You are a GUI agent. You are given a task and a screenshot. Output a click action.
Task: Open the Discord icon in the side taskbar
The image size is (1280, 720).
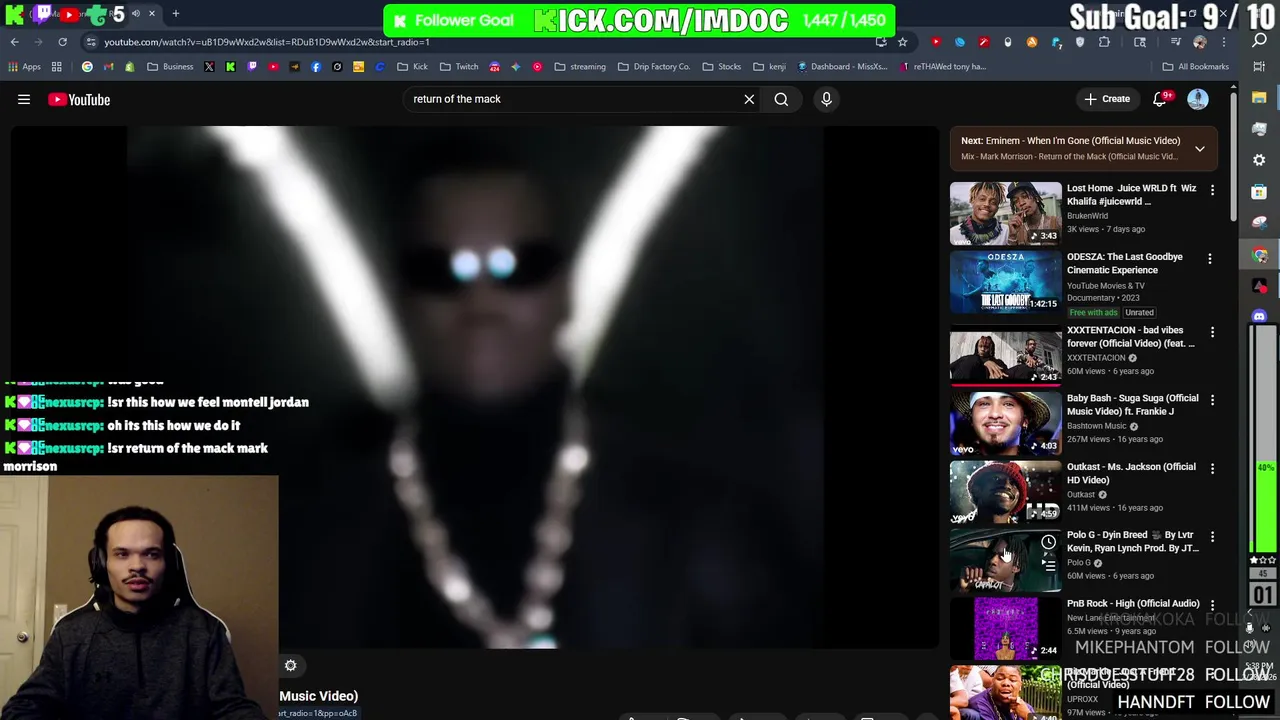point(1260,316)
